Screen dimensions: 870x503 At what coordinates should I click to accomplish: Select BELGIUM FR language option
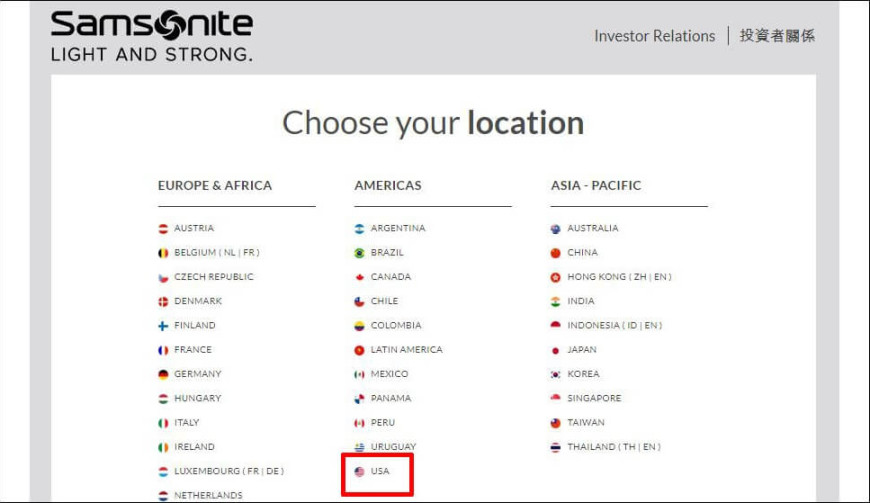pos(248,252)
